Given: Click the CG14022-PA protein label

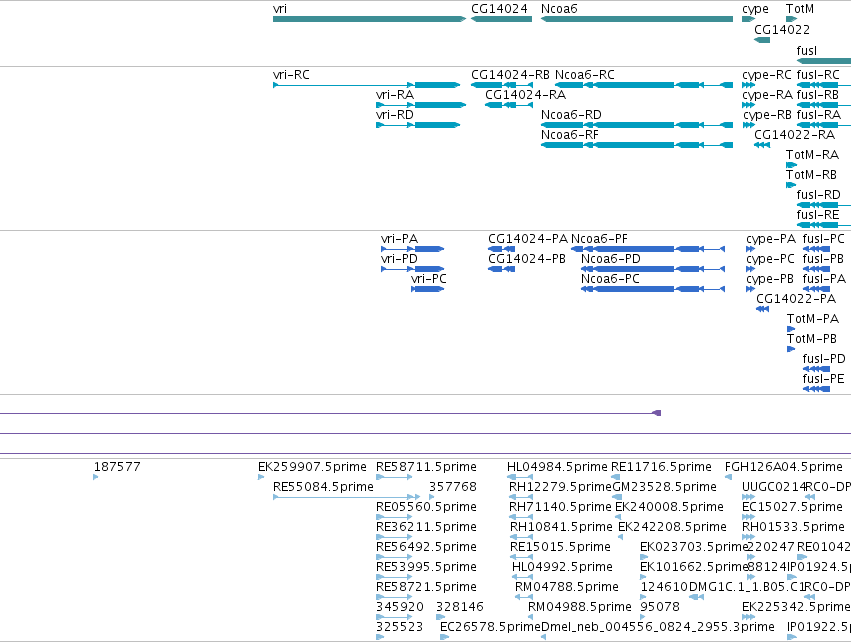Looking at the screenshot, I should 796,298.
